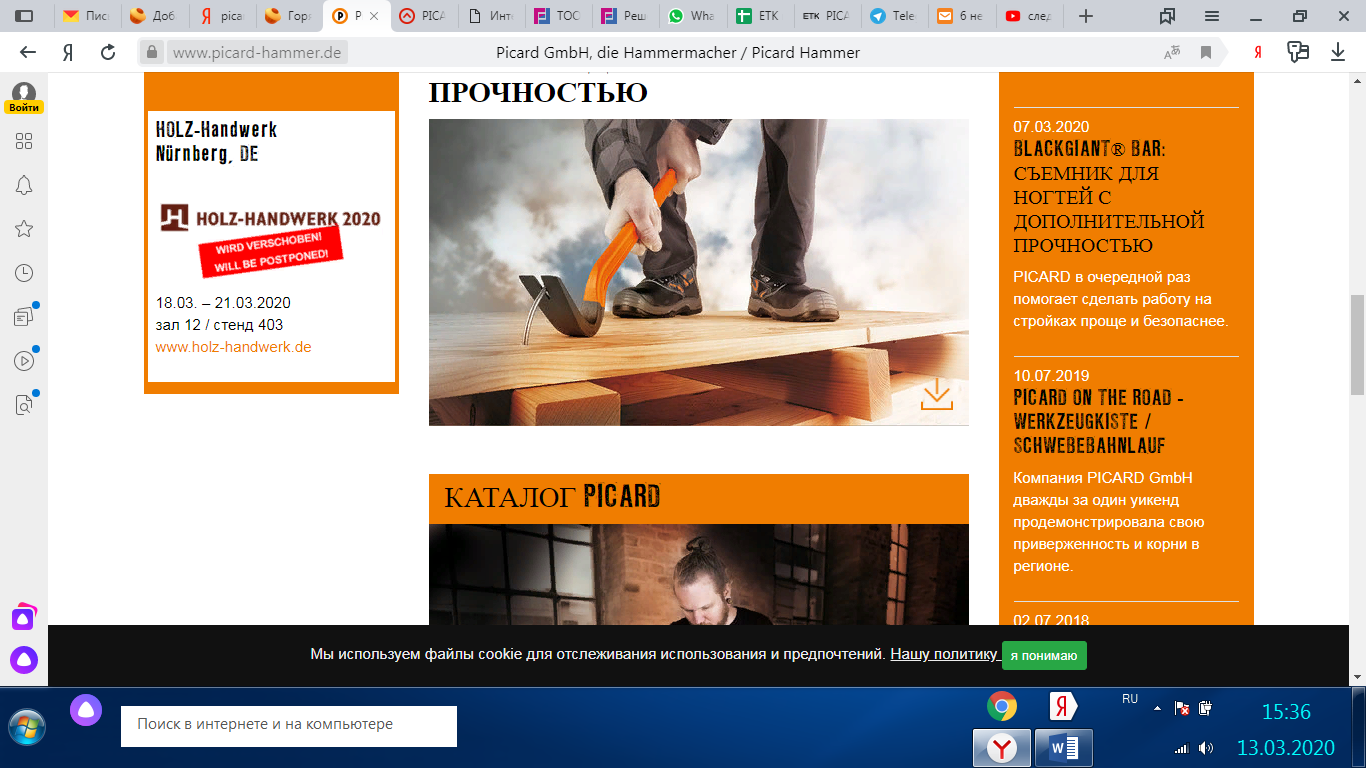
Task: Open the Yandex home button in toolbar
Action: pyautogui.click(x=68, y=52)
